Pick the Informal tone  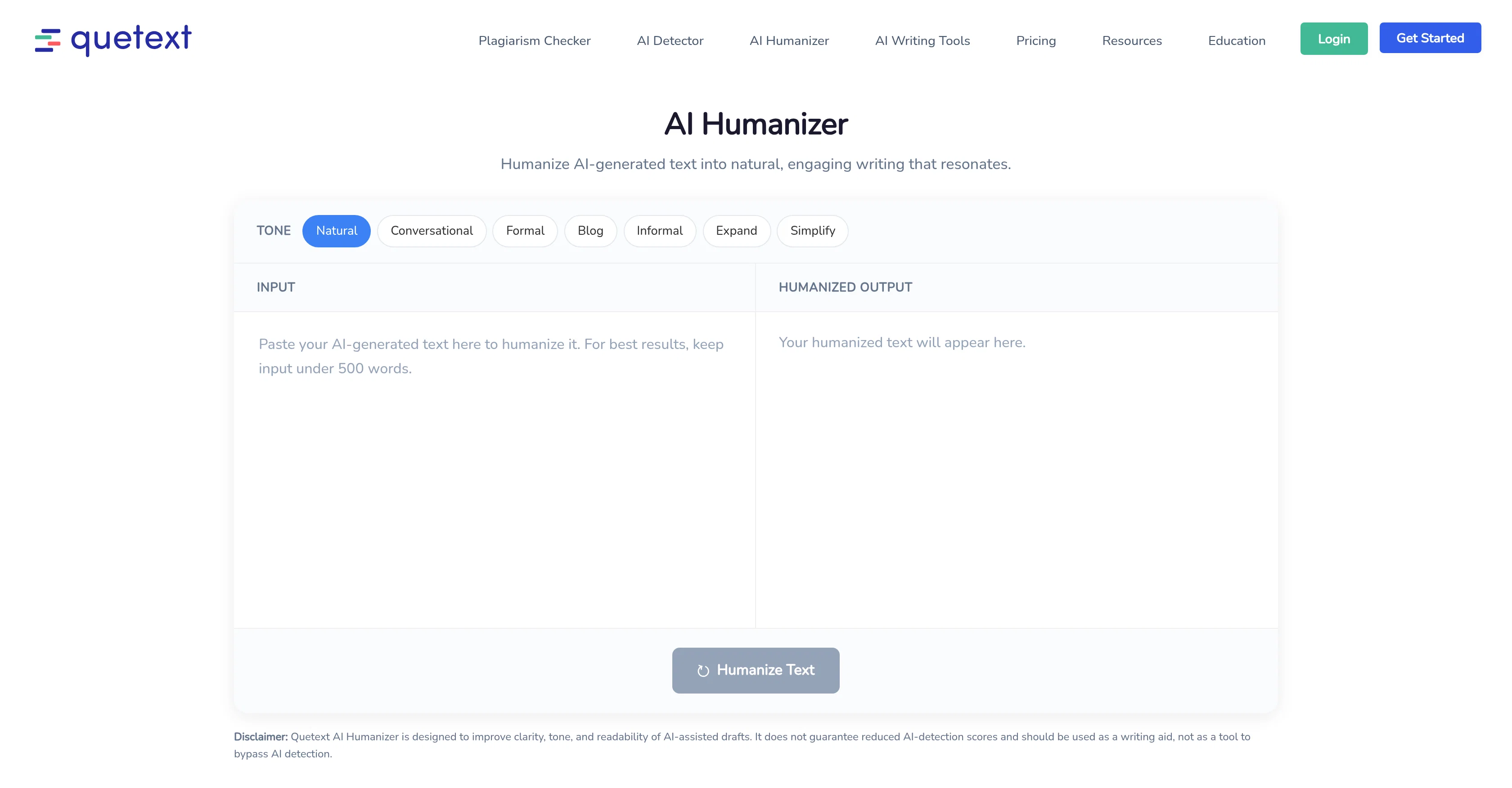659,231
